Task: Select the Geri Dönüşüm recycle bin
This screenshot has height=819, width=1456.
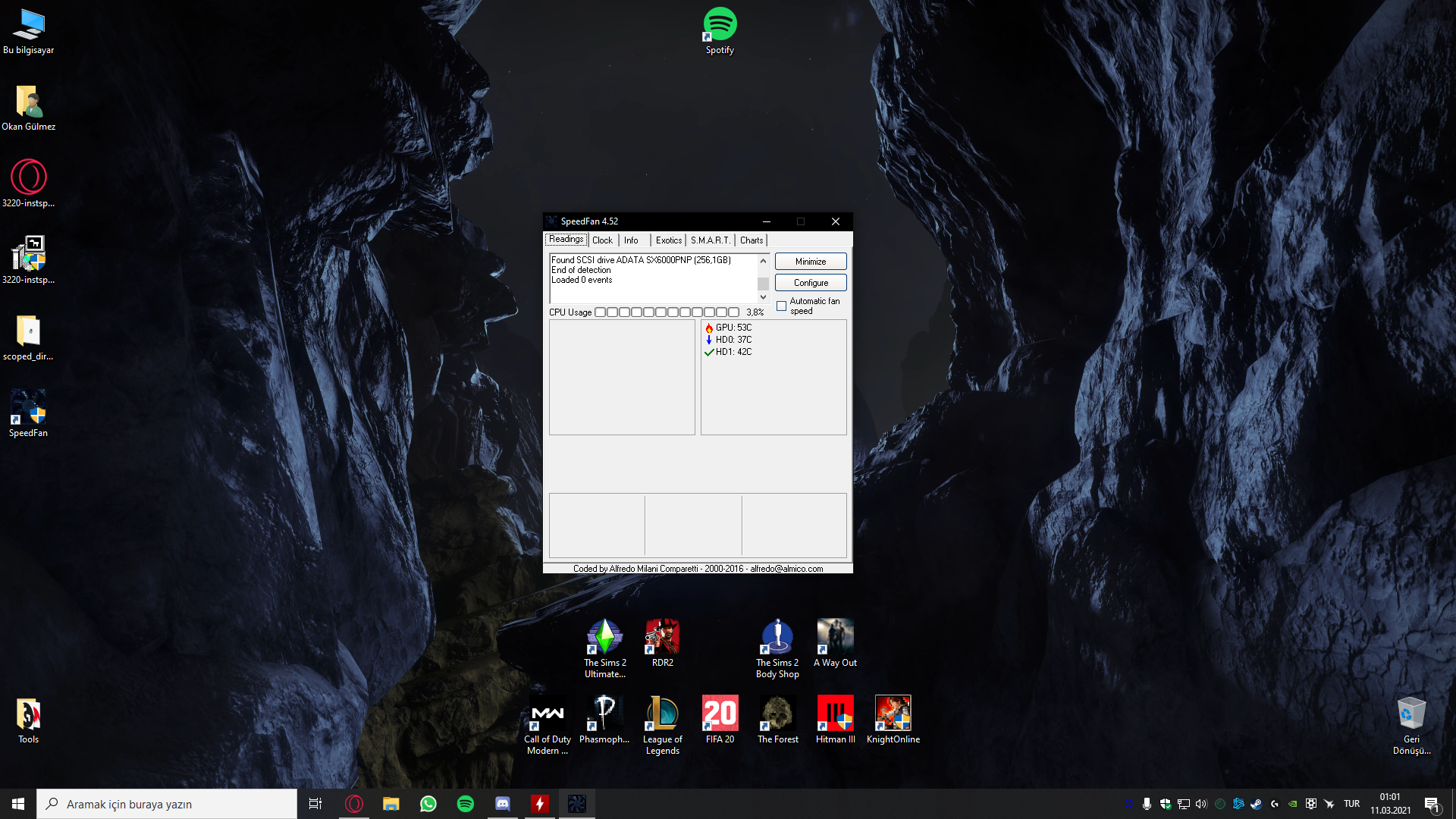Action: (1411, 726)
